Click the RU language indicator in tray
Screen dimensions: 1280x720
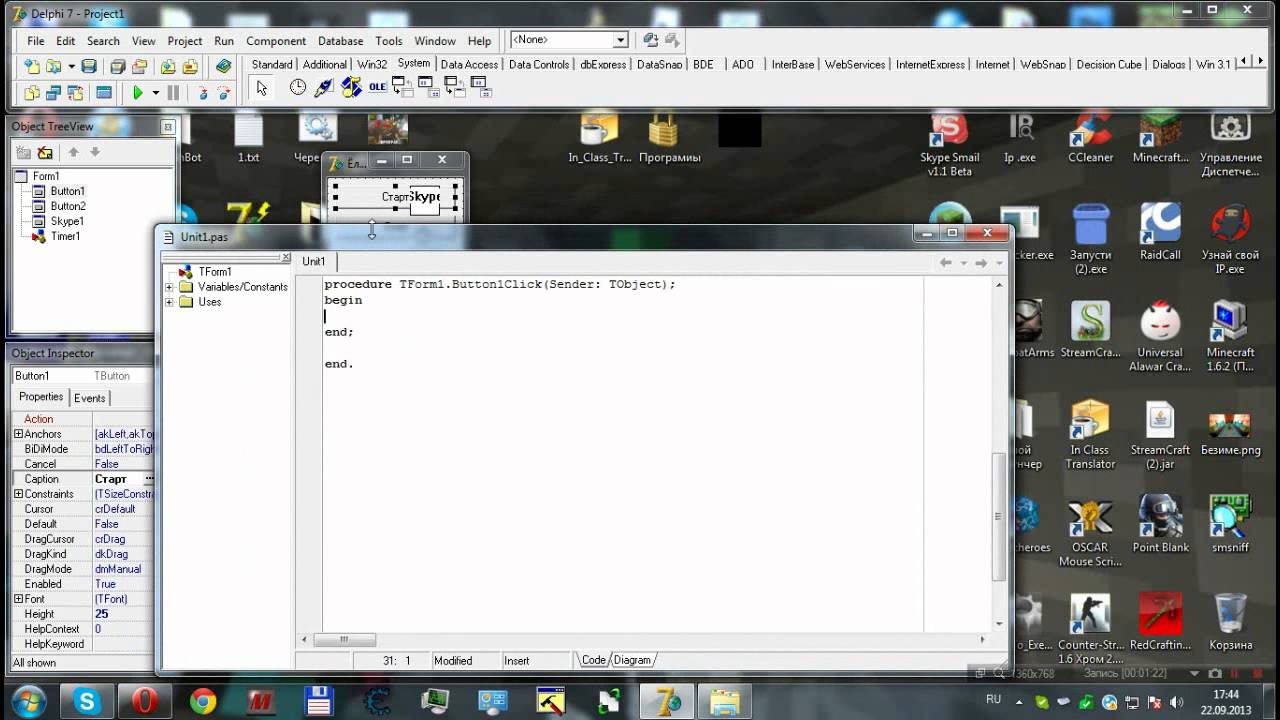pos(994,699)
